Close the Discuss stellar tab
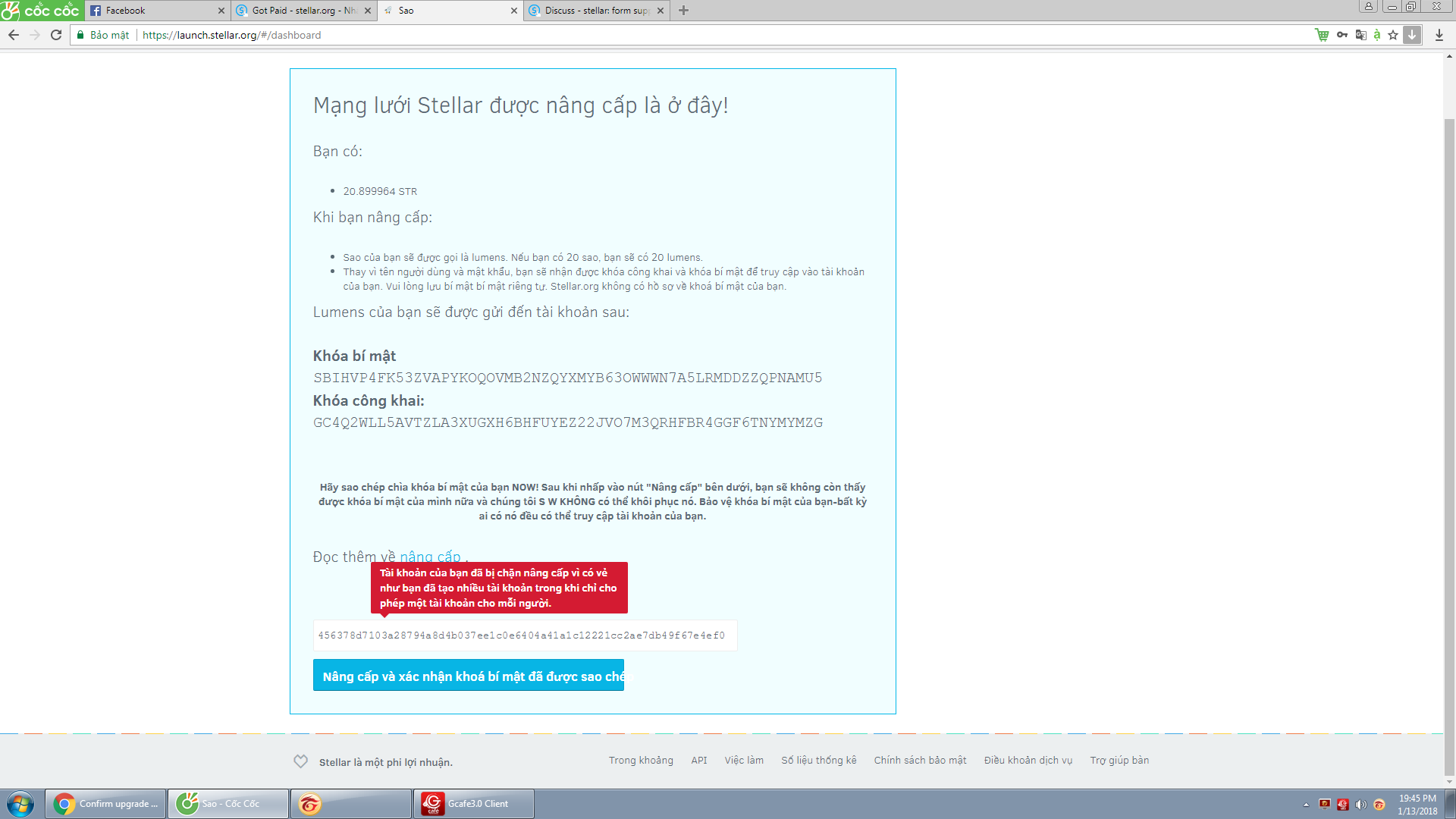This screenshot has height=819, width=1456. 660,11
